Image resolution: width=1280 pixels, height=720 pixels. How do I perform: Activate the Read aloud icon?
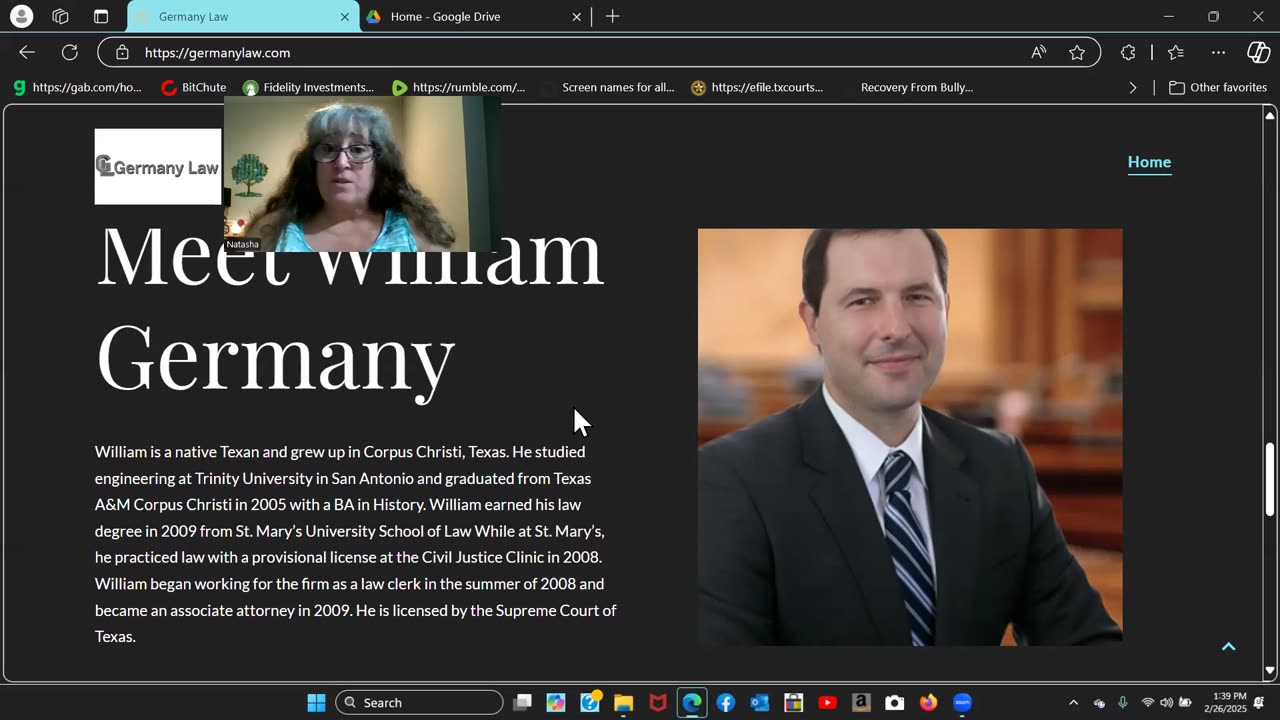pyautogui.click(x=1039, y=52)
